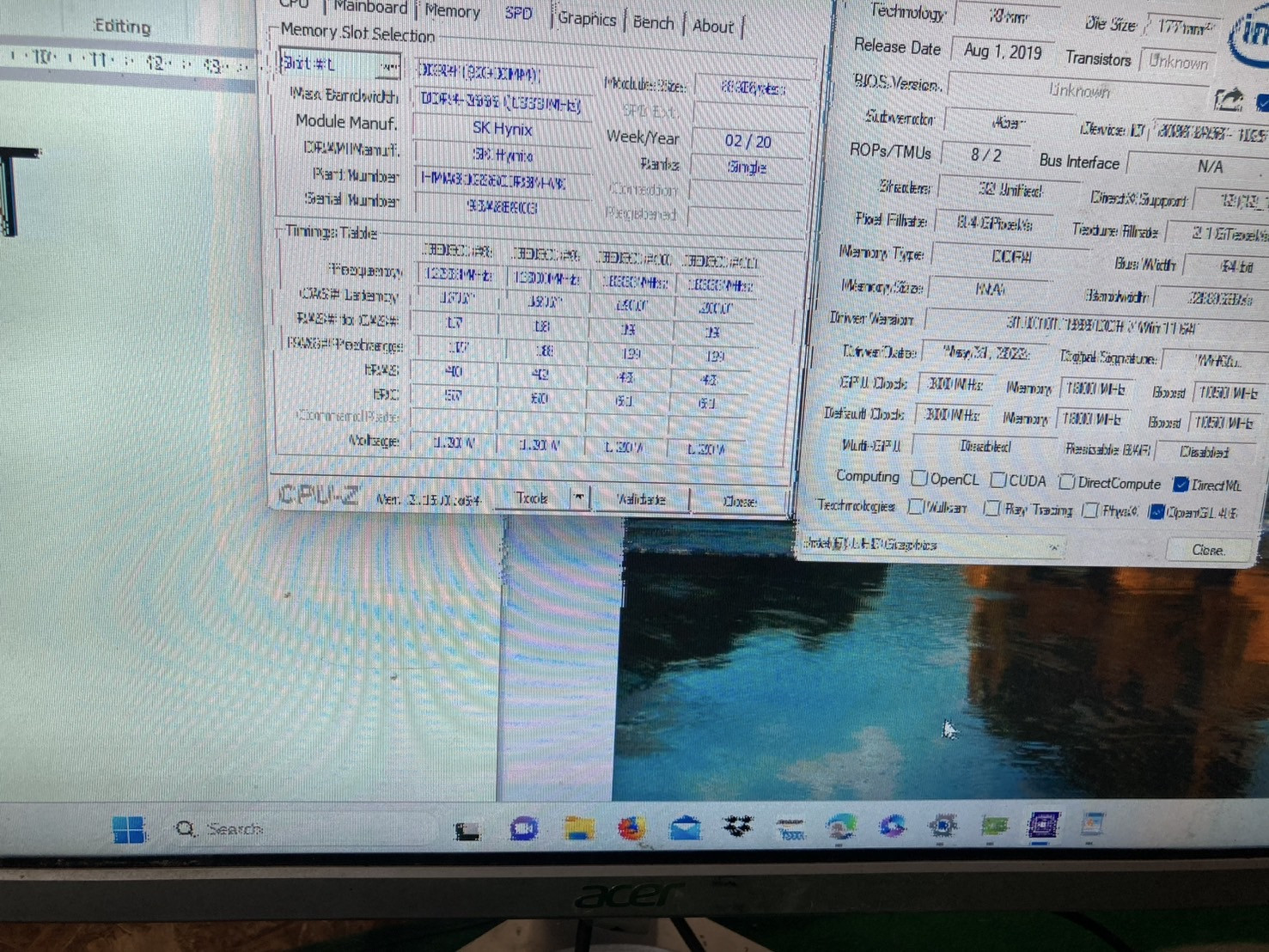Open the purple chat camera icon on taskbar
This screenshot has height=952, width=1269.
pyautogui.click(x=524, y=829)
